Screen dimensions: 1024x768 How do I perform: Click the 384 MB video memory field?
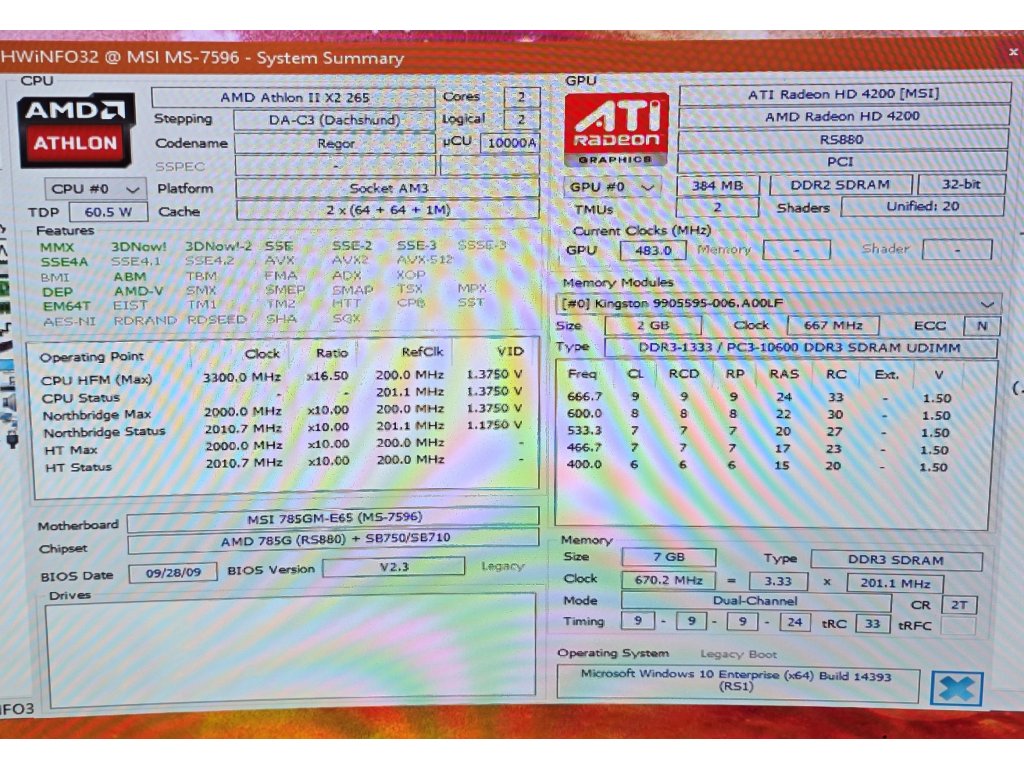(x=718, y=185)
